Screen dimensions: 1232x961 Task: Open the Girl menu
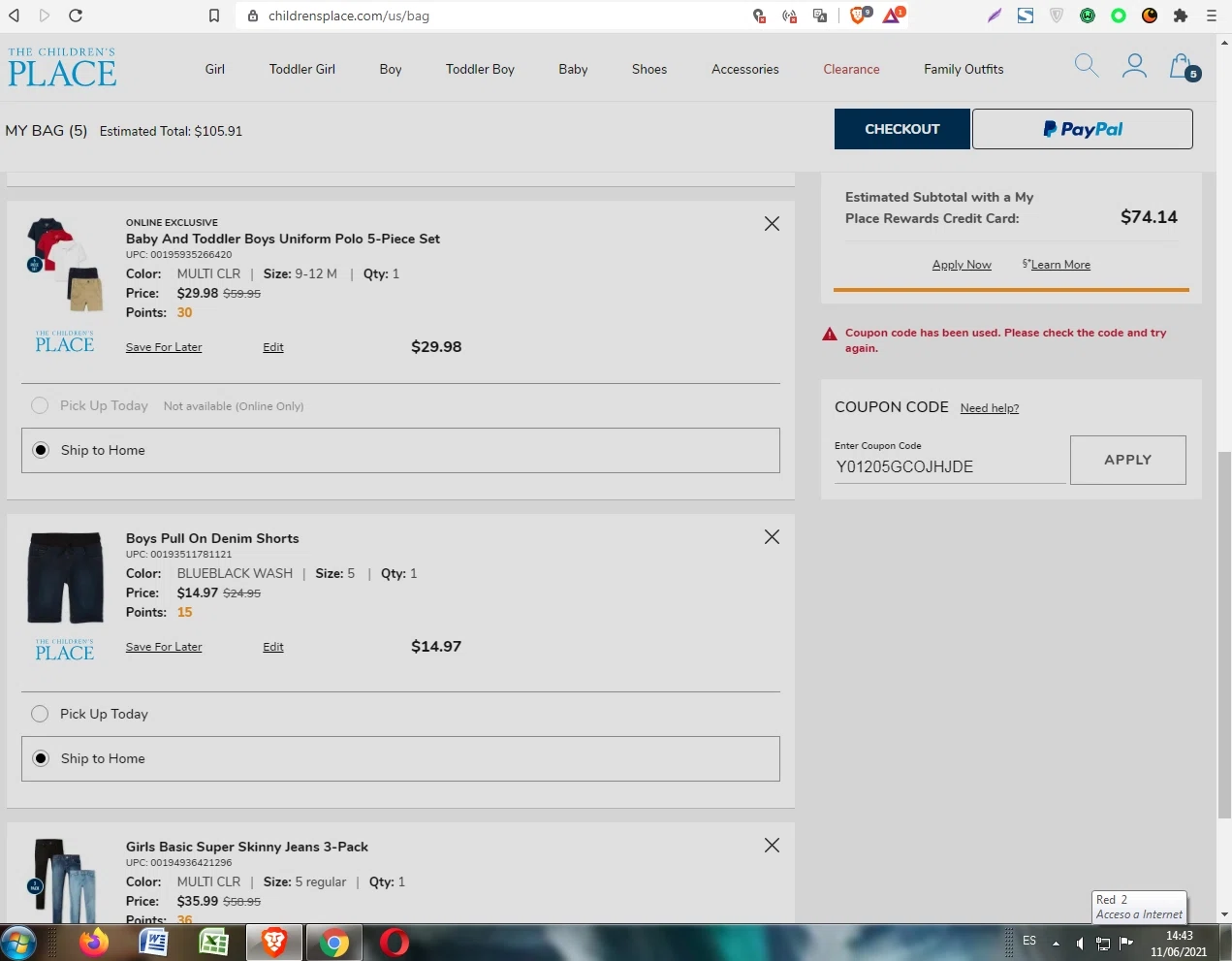[215, 69]
